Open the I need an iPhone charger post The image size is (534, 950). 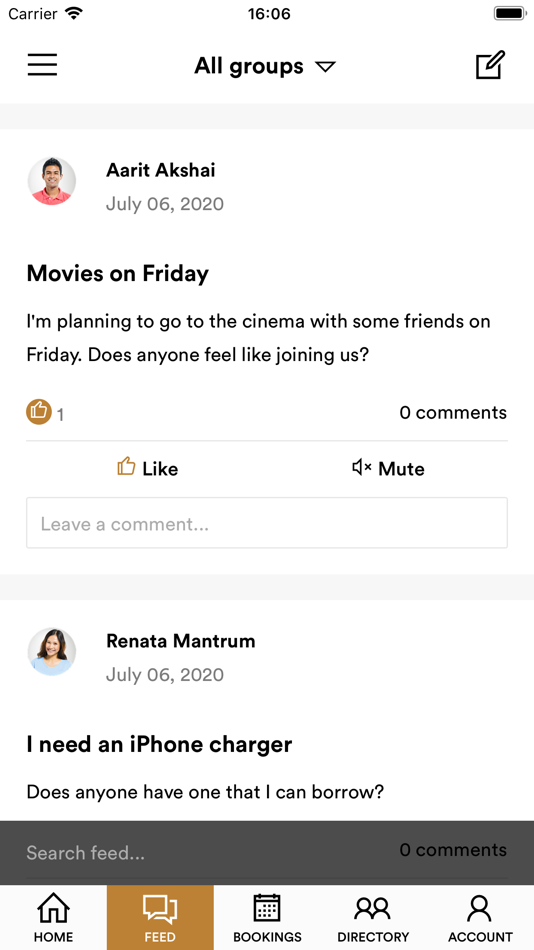point(159,745)
